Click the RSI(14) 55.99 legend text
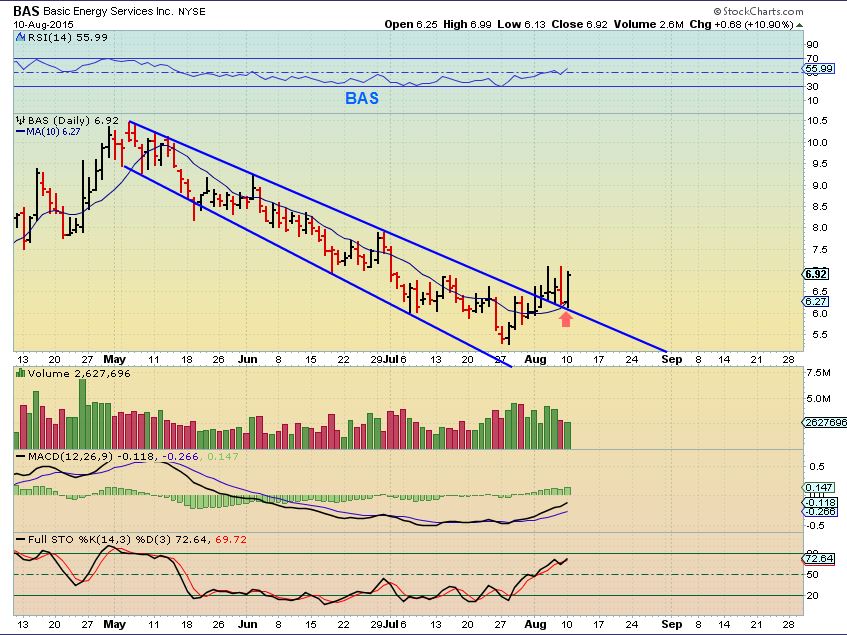Image resolution: width=847 pixels, height=635 pixels. [x=68, y=38]
